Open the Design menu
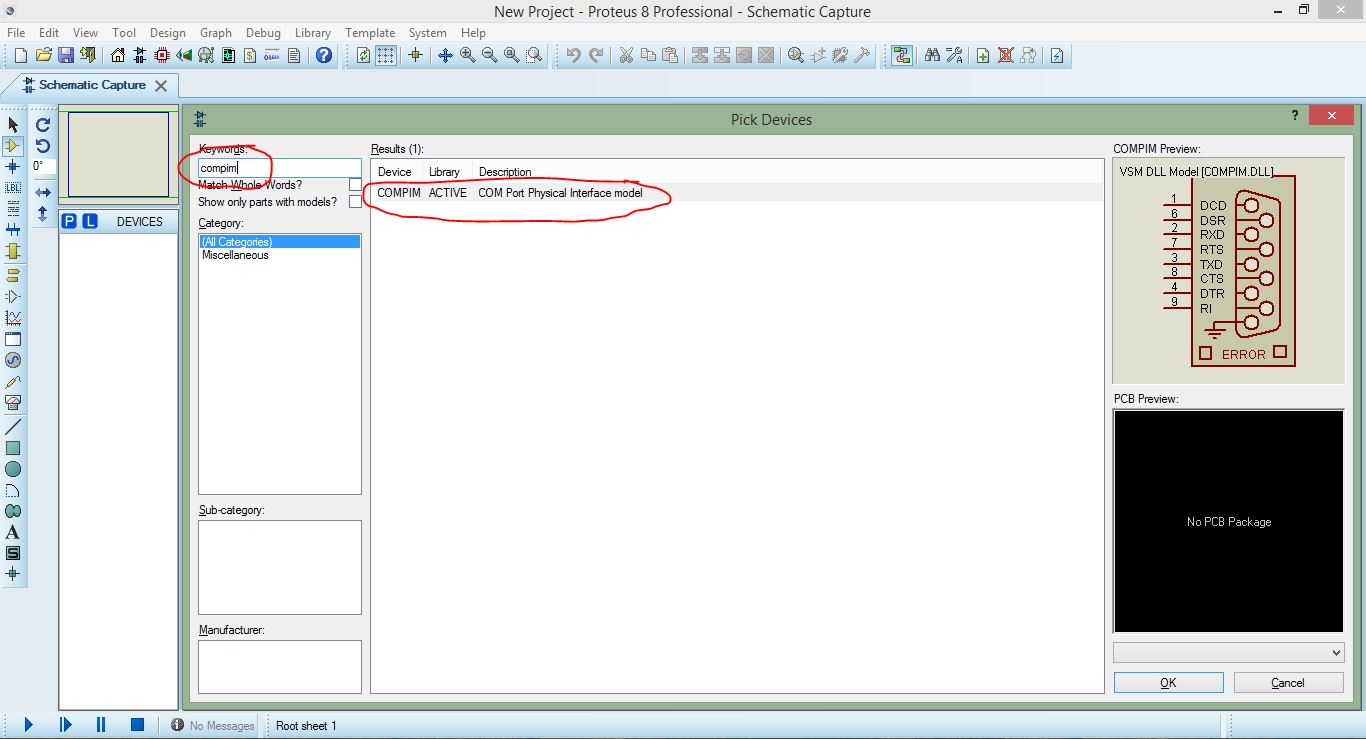Screen dimensions: 1366x739 pyautogui.click(x=168, y=32)
